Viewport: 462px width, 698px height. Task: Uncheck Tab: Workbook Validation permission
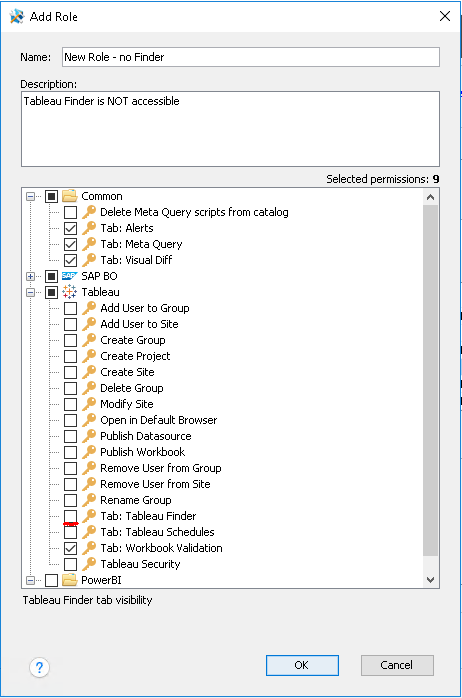click(70, 548)
